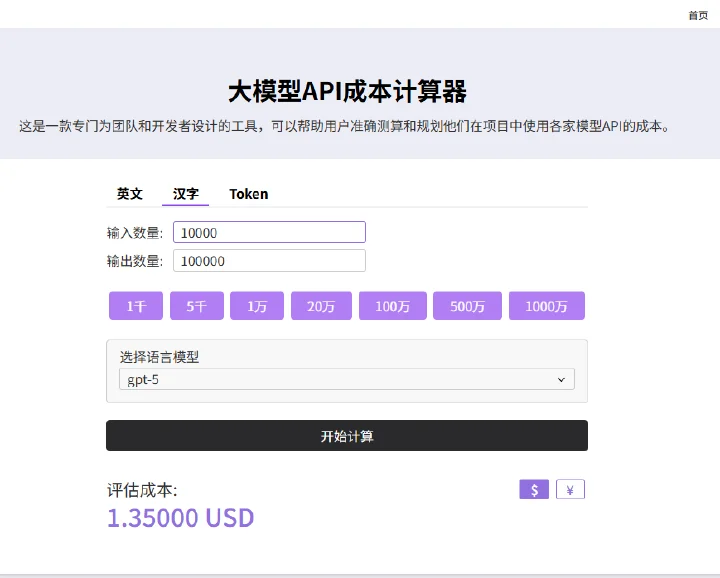Screen dimensions: 720x578
Task: Click the 选择语言模型 label
Action: (x=159, y=357)
